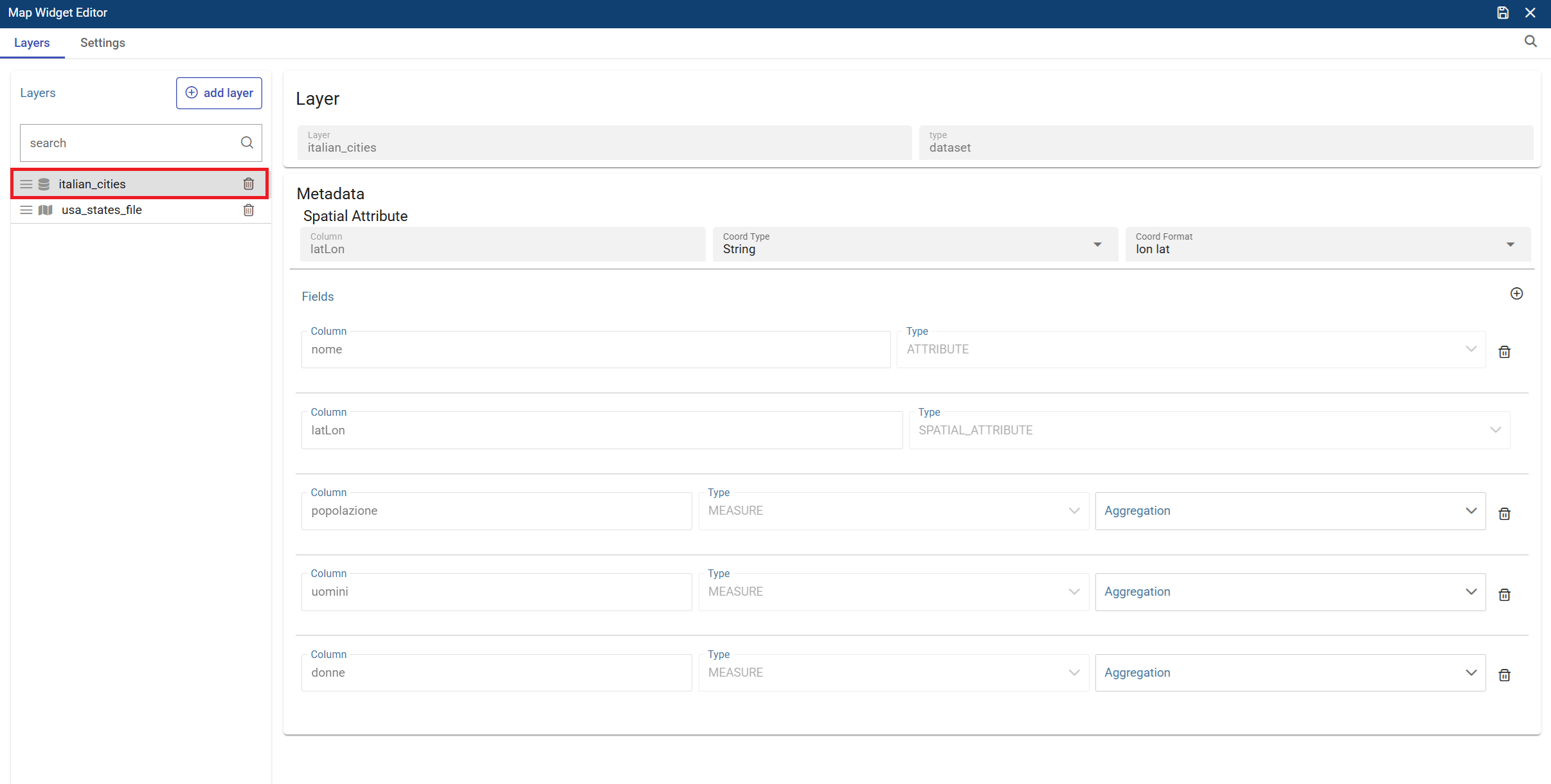Click the dataset icon beside italian_cities
The width and height of the screenshot is (1551, 784).
[x=44, y=184]
